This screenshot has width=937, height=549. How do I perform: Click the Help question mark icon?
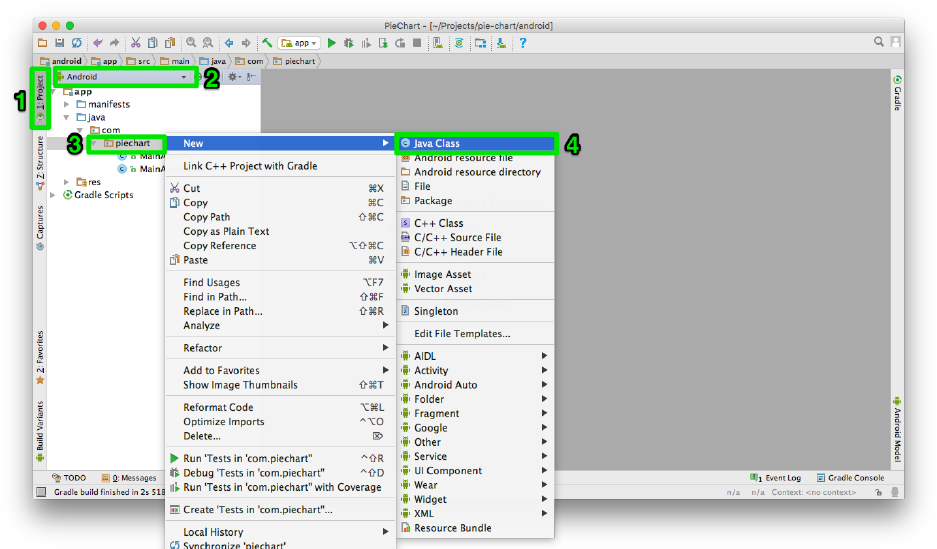(x=523, y=43)
